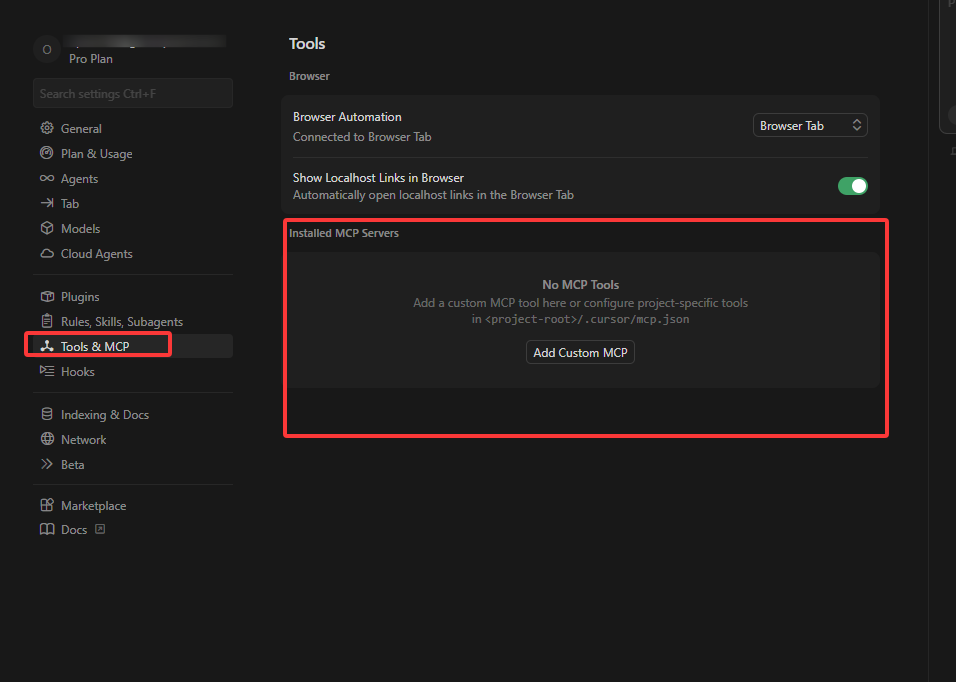956x682 pixels.
Task: Select Tab settings in sidebar
Action: (x=133, y=204)
